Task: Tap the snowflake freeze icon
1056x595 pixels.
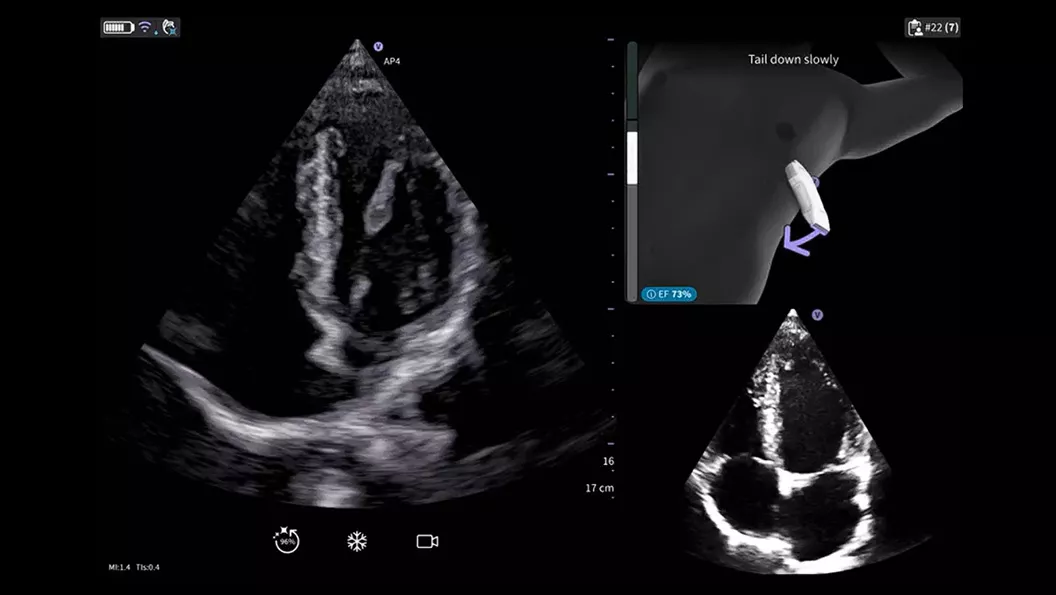Action: point(356,541)
